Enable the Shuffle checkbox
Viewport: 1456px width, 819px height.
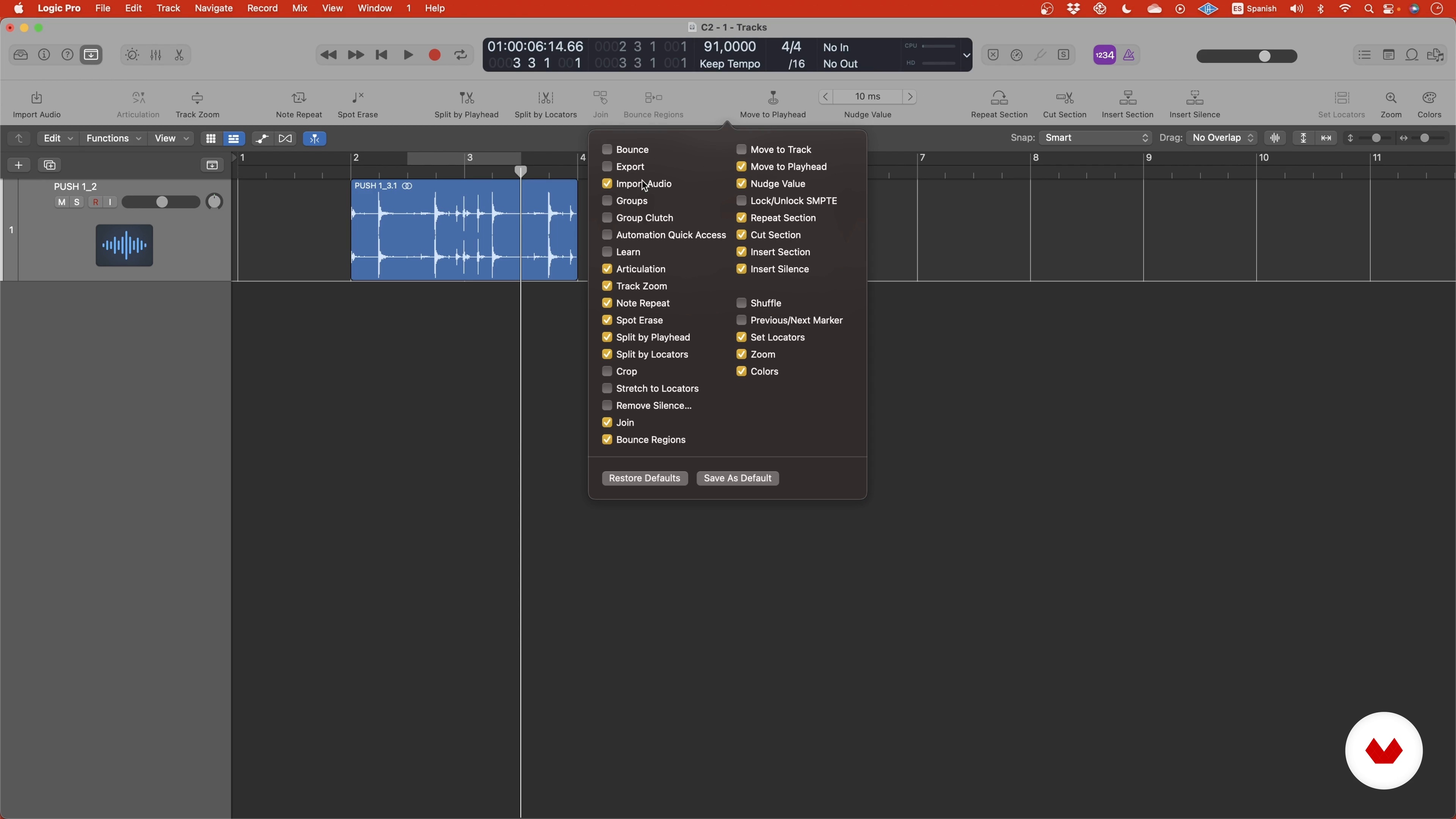[x=742, y=303]
